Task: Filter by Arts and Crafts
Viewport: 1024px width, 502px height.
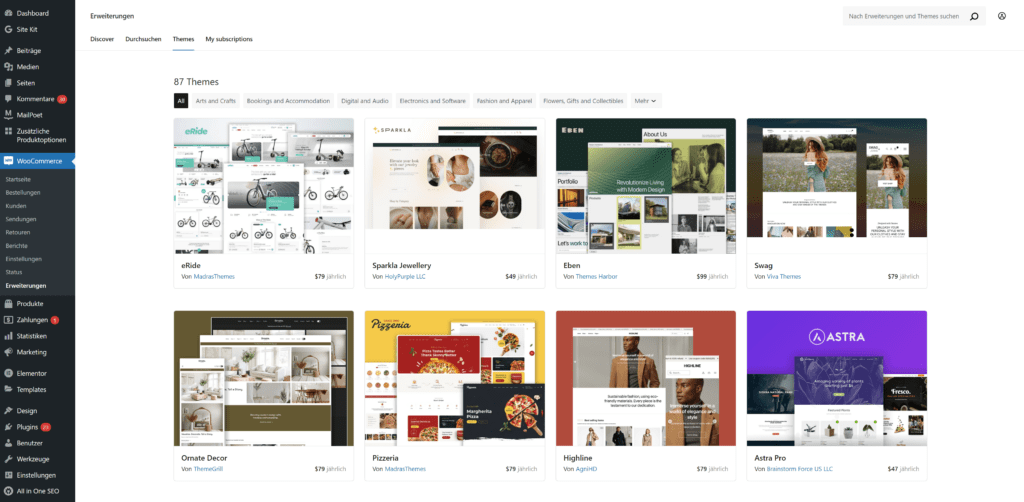Action: (x=216, y=101)
